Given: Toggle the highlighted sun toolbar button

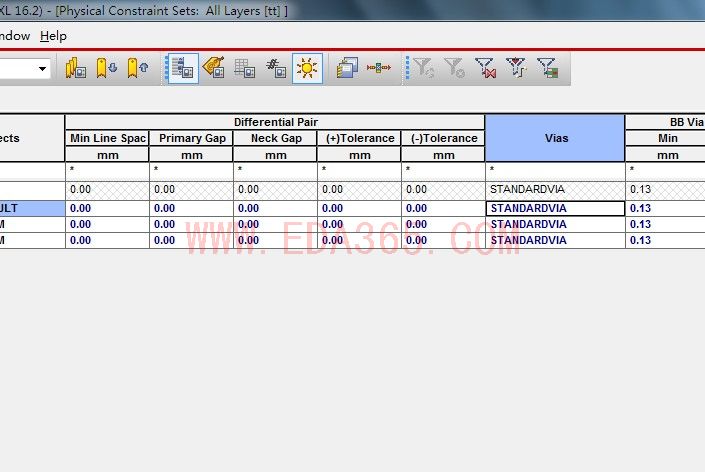Looking at the screenshot, I should point(307,68).
